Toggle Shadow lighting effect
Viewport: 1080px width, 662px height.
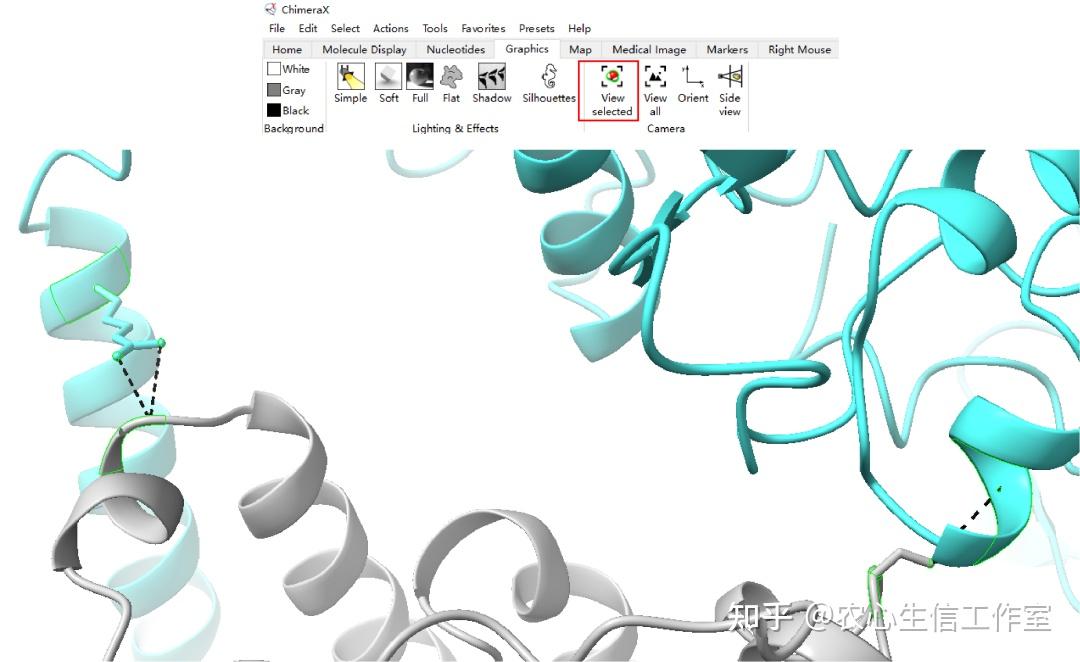click(492, 83)
